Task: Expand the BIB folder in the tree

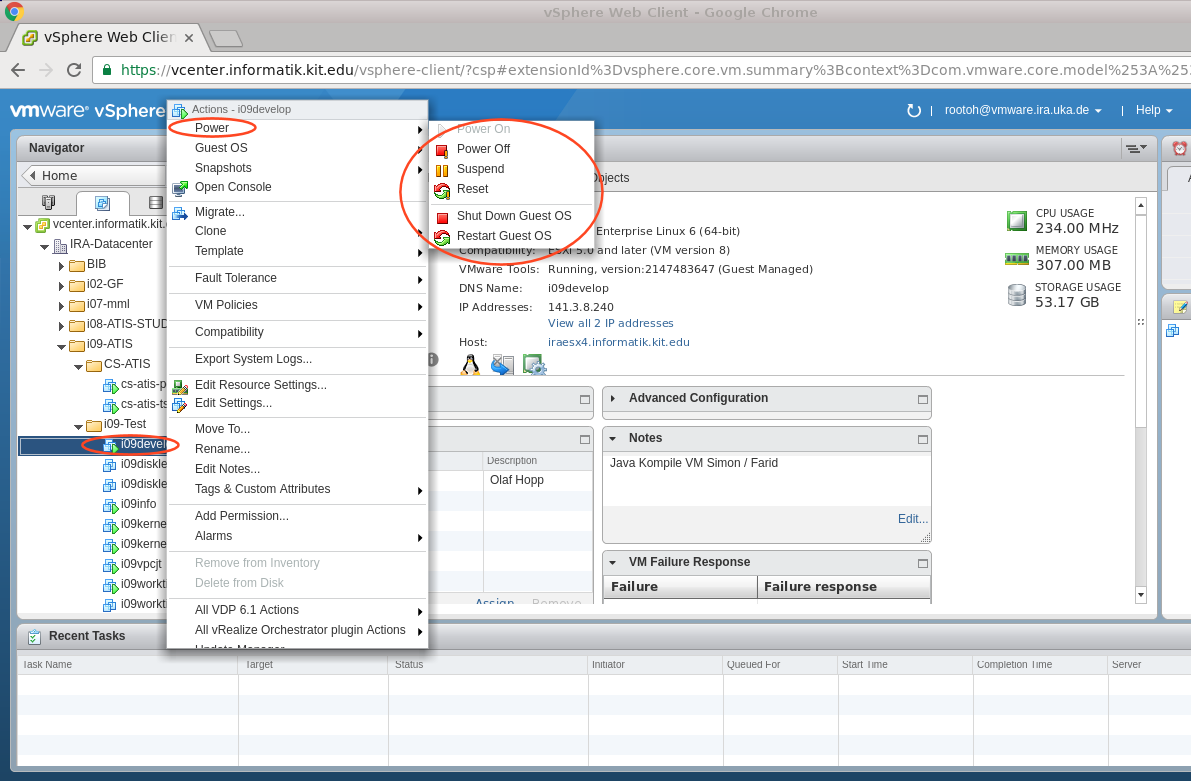Action: (62, 266)
